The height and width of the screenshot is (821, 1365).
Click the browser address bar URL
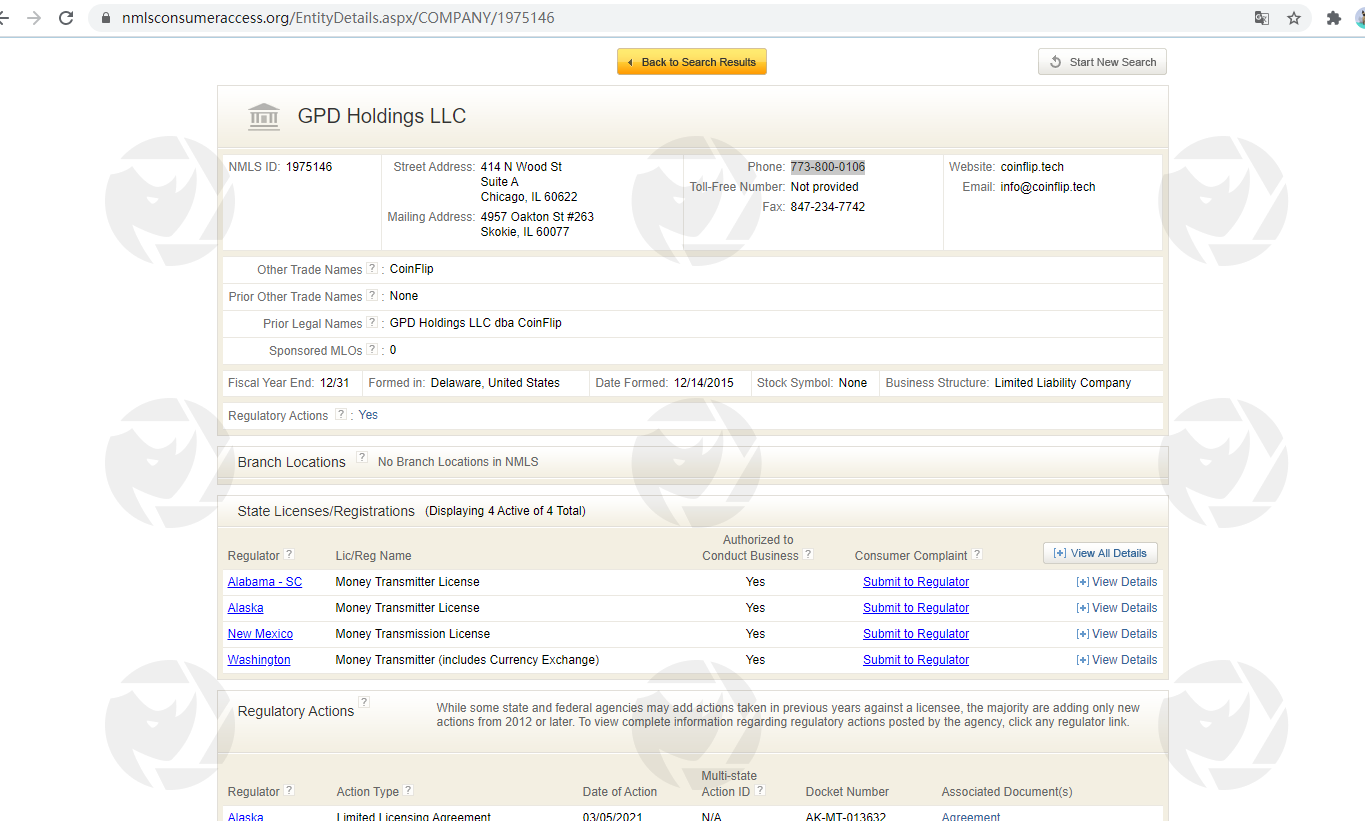point(338,18)
